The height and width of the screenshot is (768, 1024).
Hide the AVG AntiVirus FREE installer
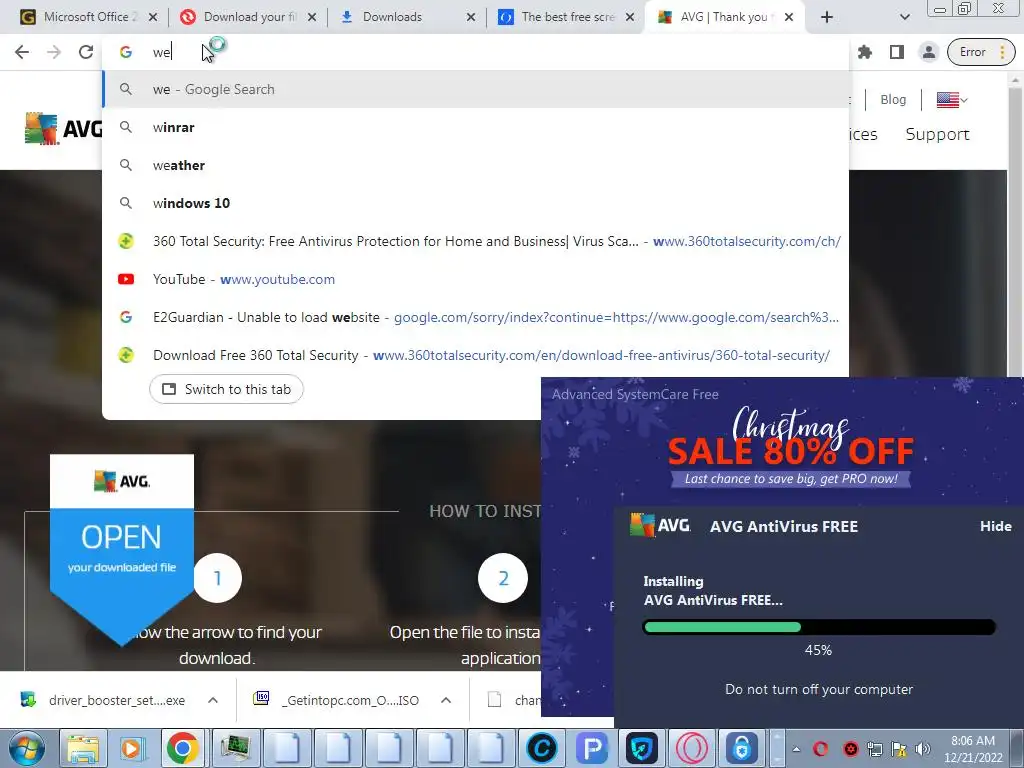point(995,526)
